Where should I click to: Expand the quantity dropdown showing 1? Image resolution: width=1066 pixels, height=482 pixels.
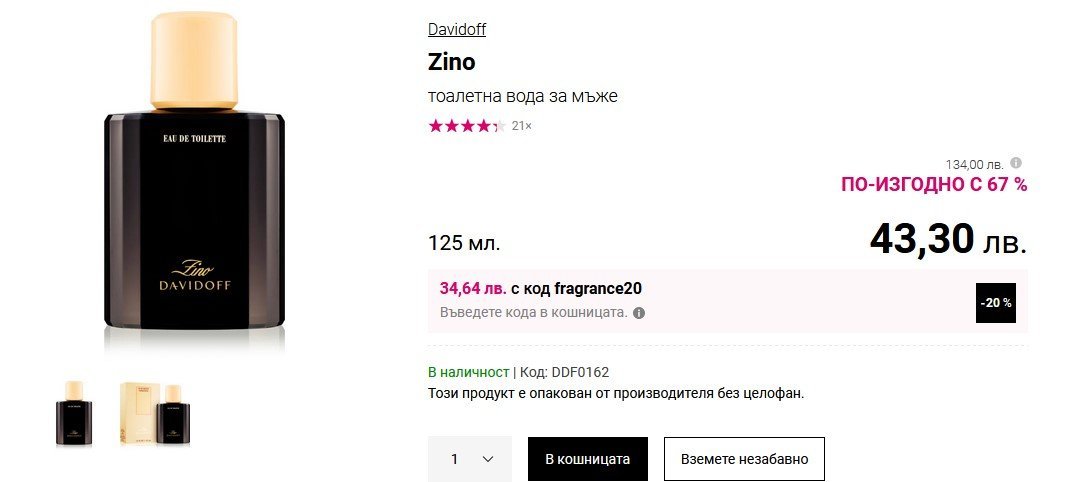469,459
